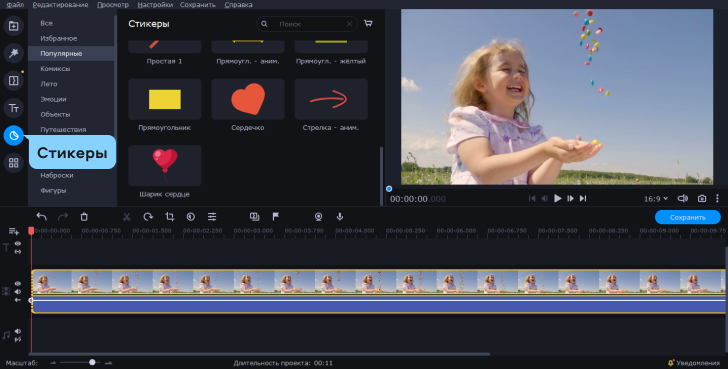Viewport: 728px width, 369px height.
Task: Click the timeline Масштаб zoom slider
Action: pos(81,362)
